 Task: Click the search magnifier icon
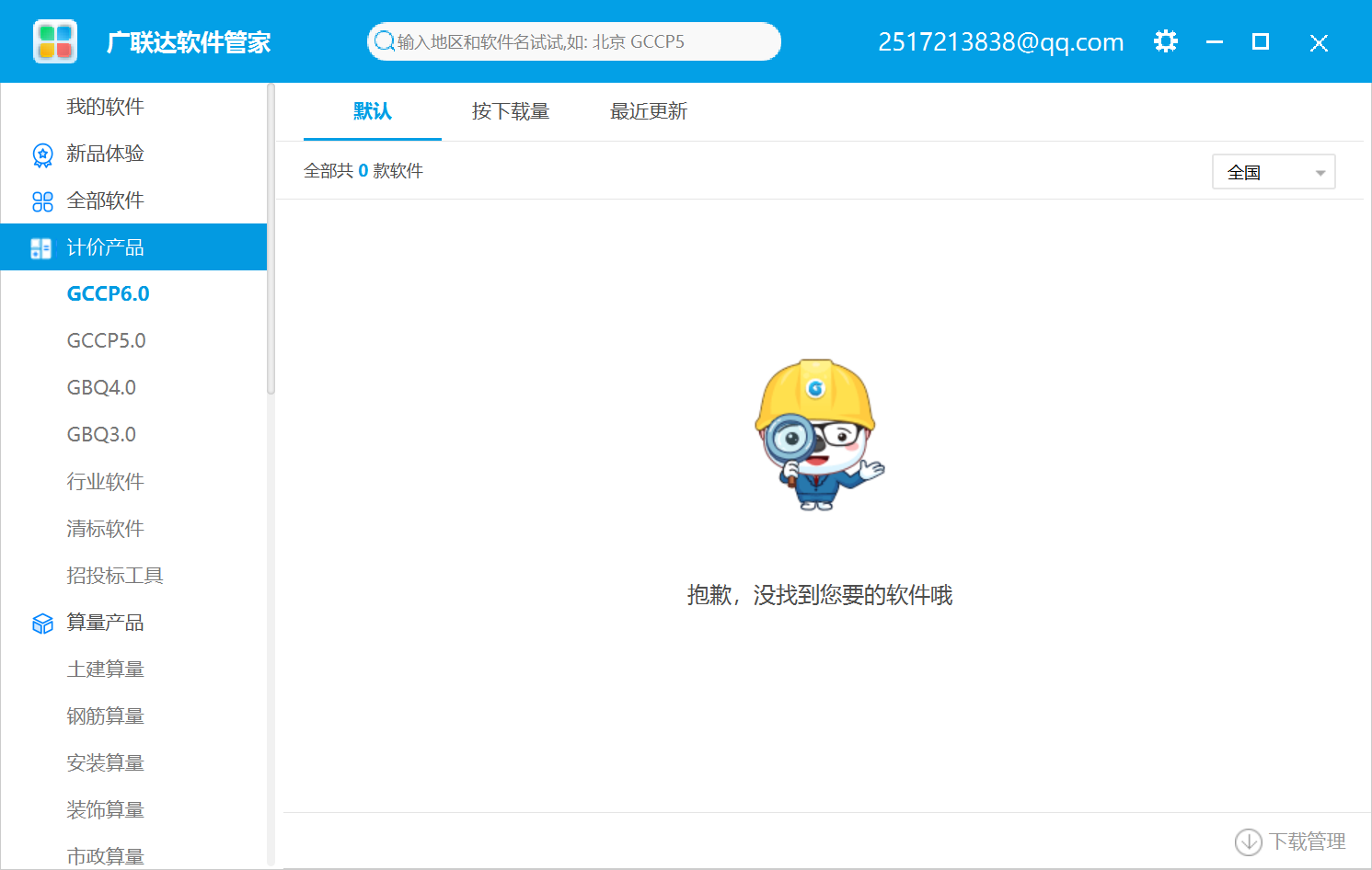(385, 41)
